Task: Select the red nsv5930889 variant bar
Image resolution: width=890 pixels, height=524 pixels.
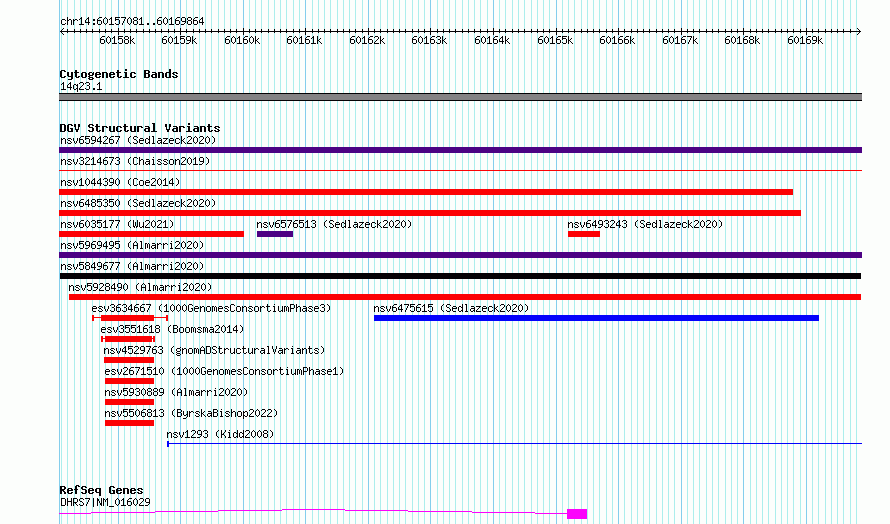Action: pyautogui.click(x=129, y=402)
